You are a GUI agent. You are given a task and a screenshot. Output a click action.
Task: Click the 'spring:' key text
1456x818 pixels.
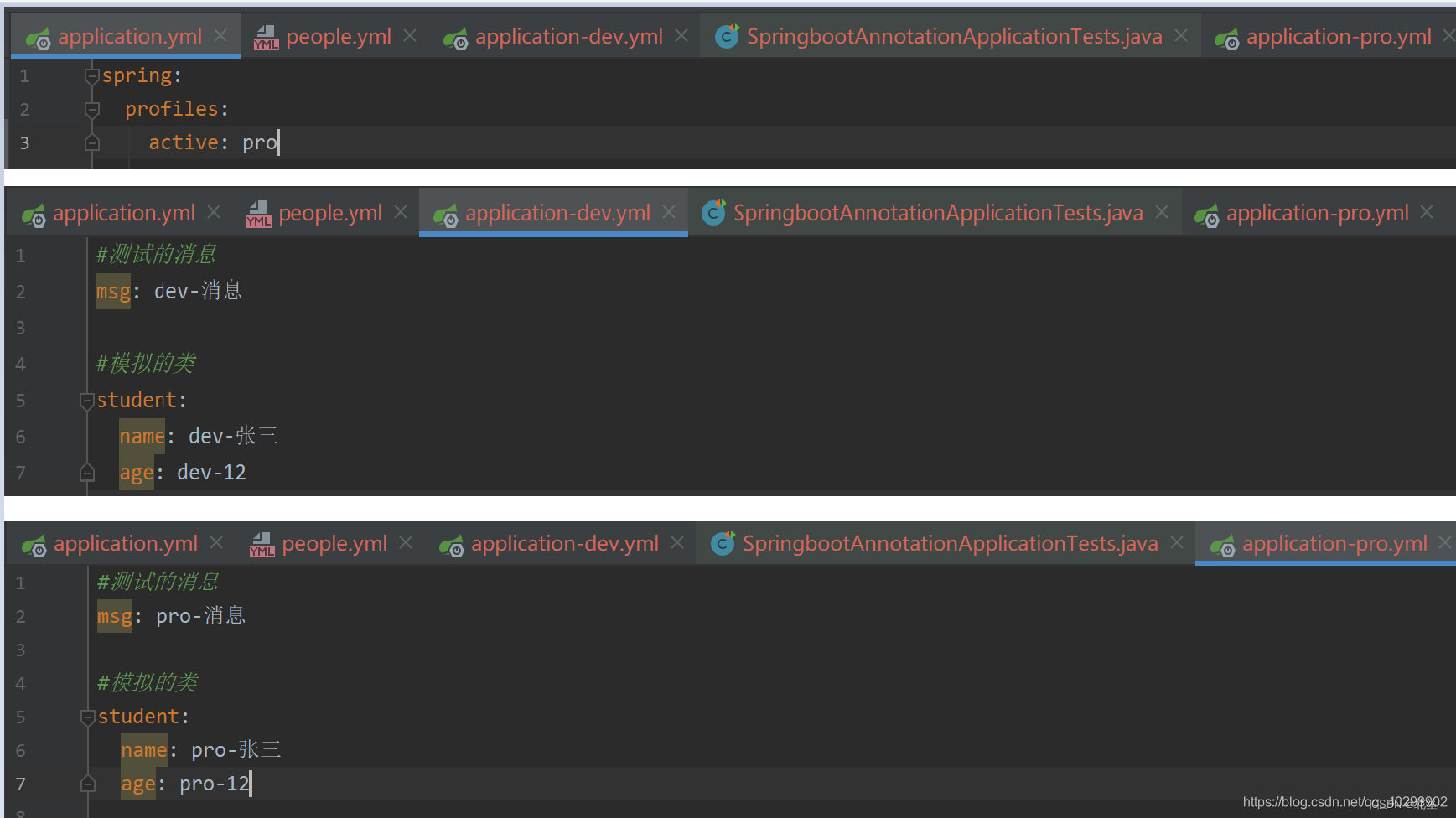pos(142,75)
